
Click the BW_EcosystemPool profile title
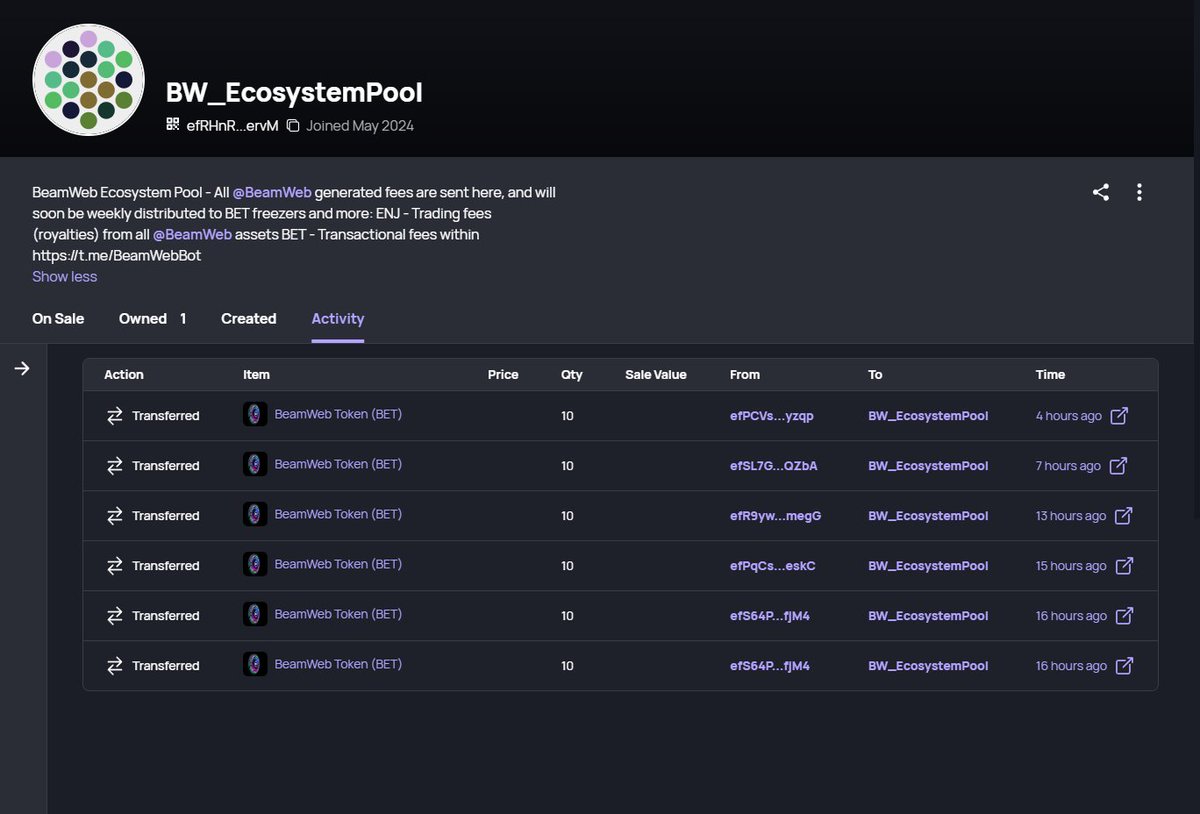294,92
